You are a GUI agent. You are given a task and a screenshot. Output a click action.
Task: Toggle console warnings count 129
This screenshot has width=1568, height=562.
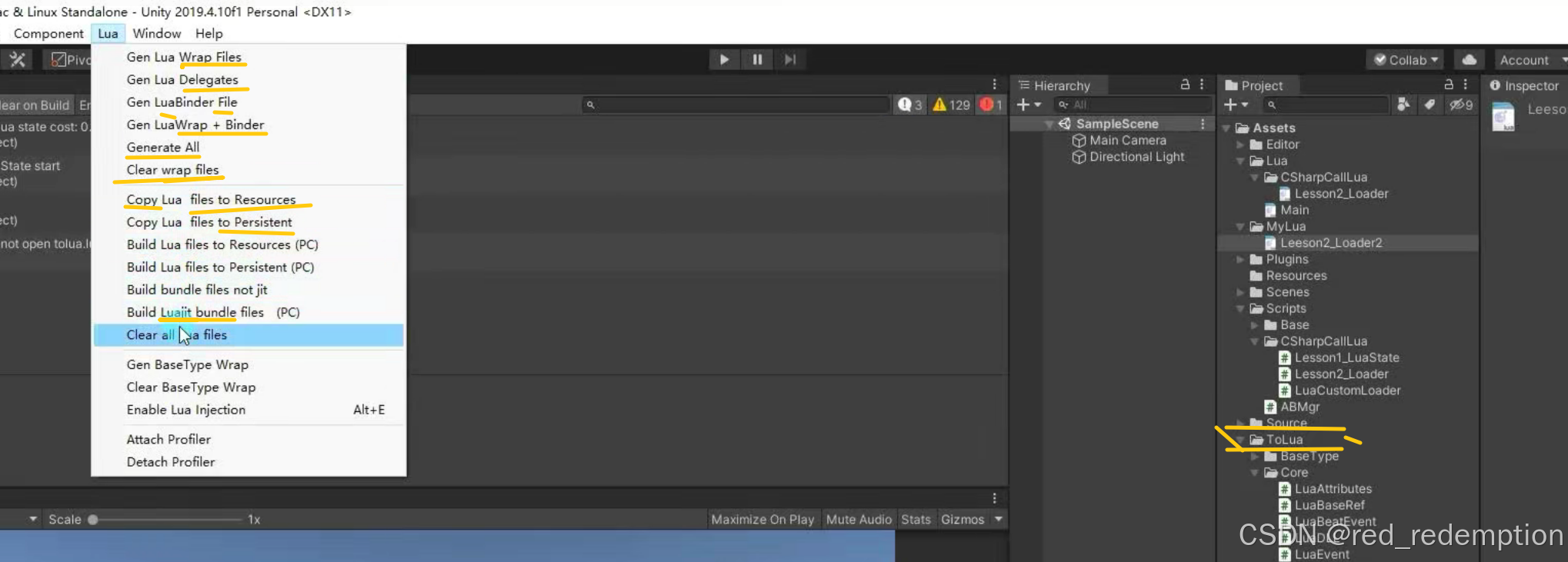pos(951,105)
